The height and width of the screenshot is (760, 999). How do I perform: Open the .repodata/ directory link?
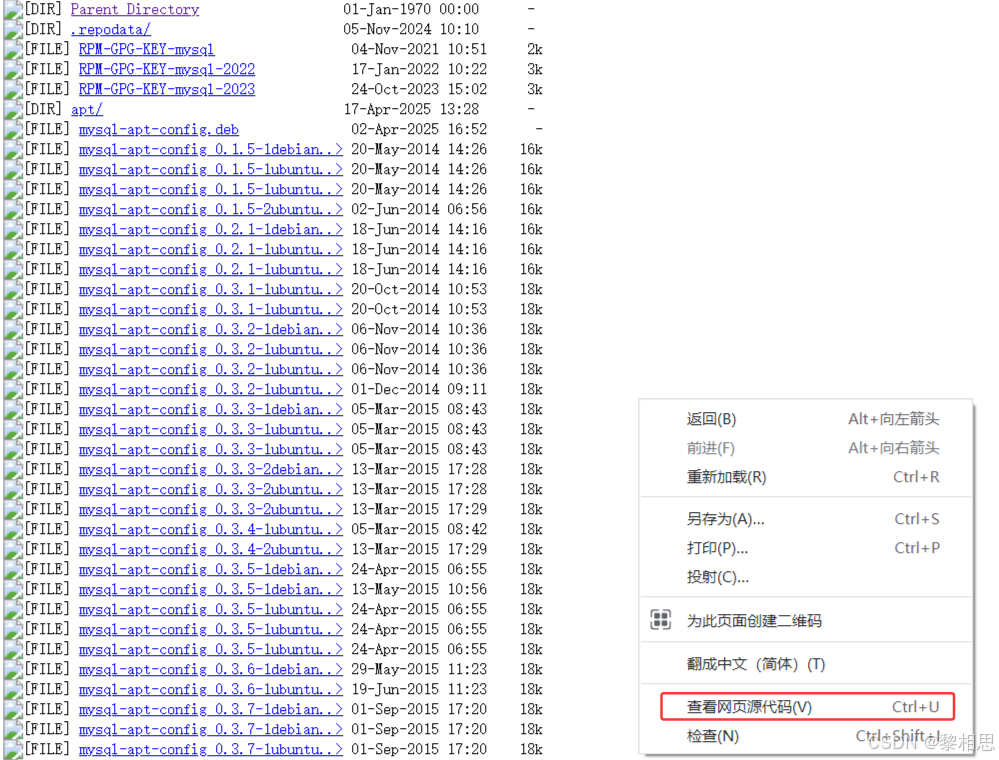pyautogui.click(x=110, y=29)
